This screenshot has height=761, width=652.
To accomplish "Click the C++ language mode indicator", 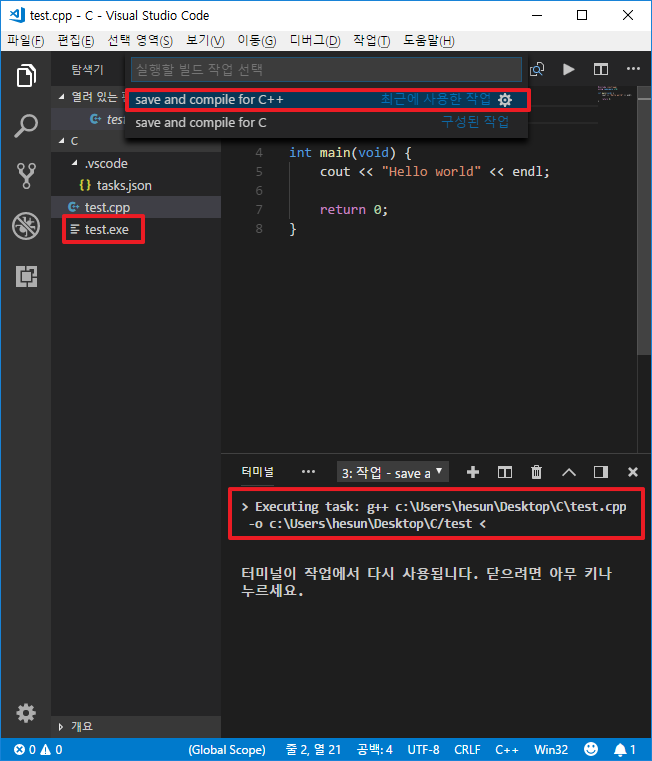I will click(506, 750).
